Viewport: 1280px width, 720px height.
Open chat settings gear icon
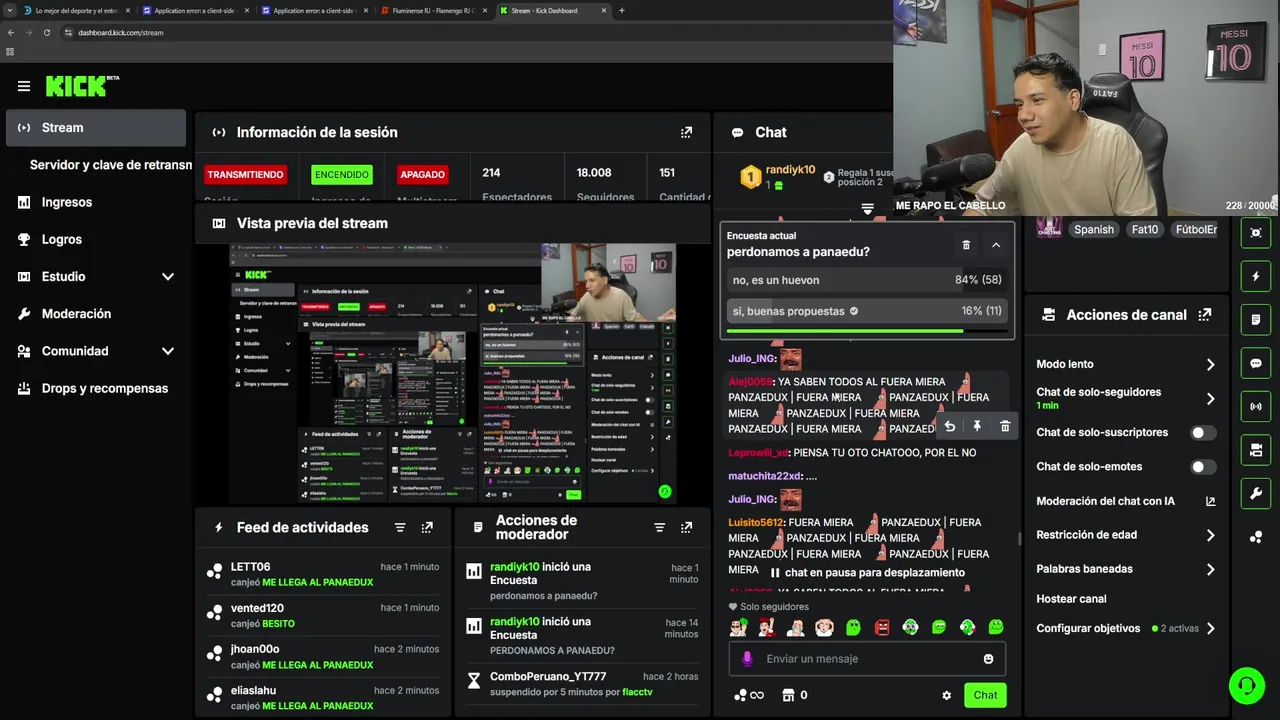[x=946, y=695]
